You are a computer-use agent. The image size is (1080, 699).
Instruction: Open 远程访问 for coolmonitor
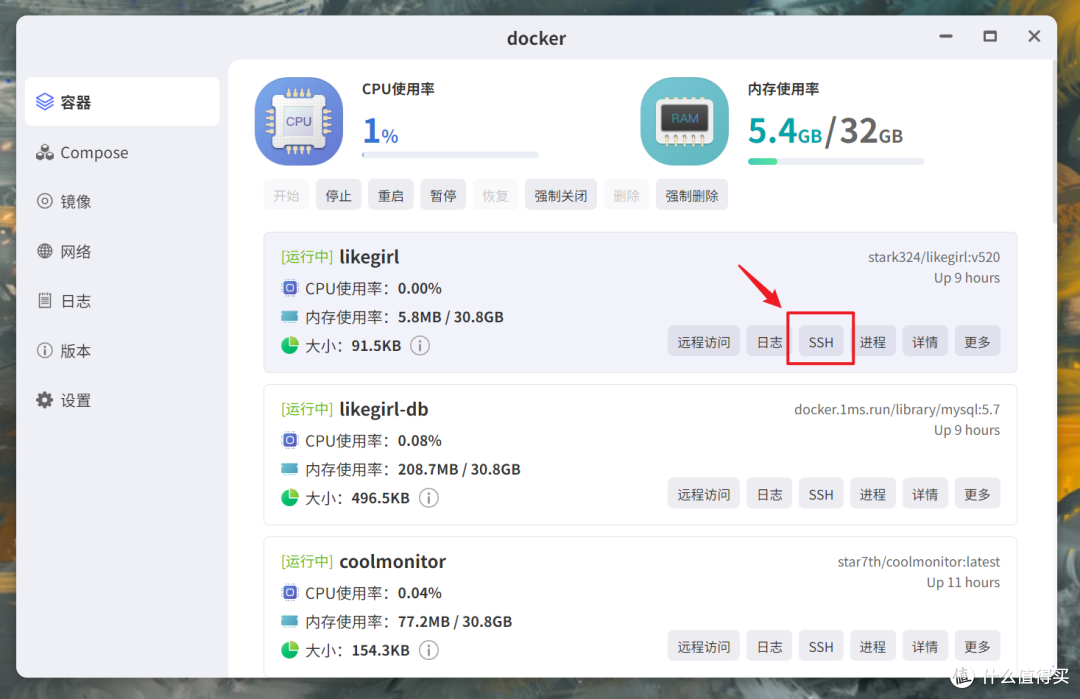coord(703,646)
